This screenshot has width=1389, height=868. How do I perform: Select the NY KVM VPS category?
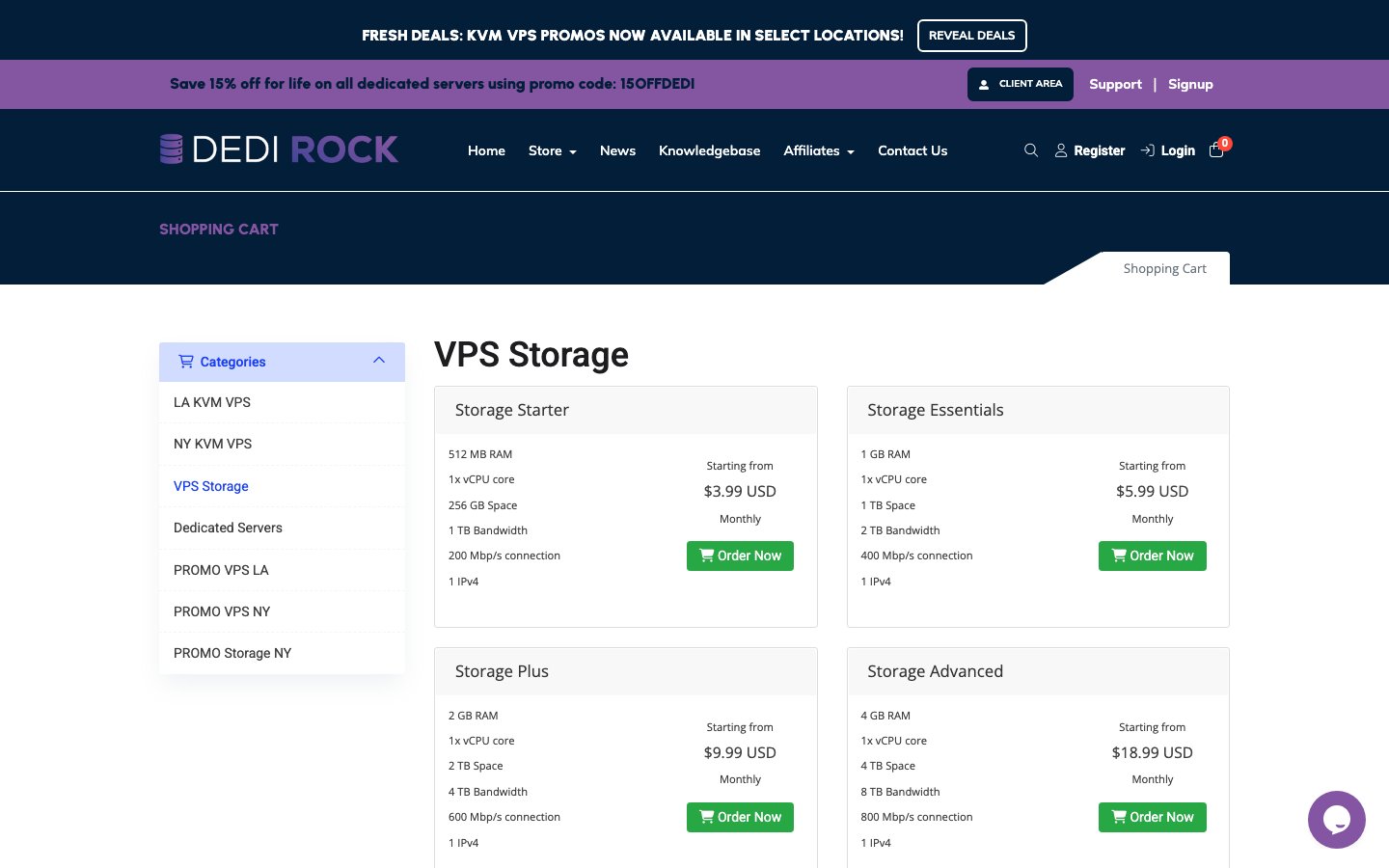(x=282, y=444)
